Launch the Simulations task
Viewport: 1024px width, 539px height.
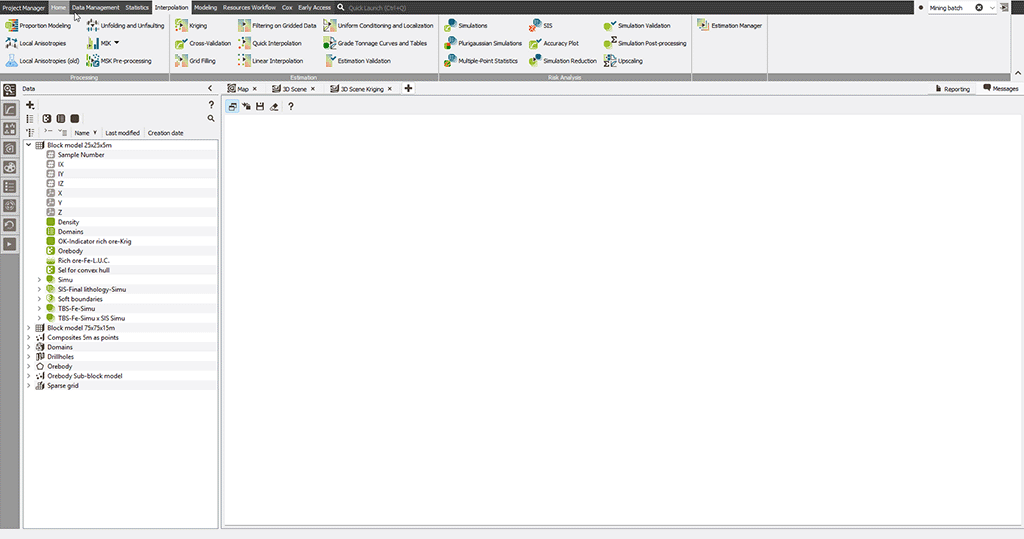[x=466, y=25]
